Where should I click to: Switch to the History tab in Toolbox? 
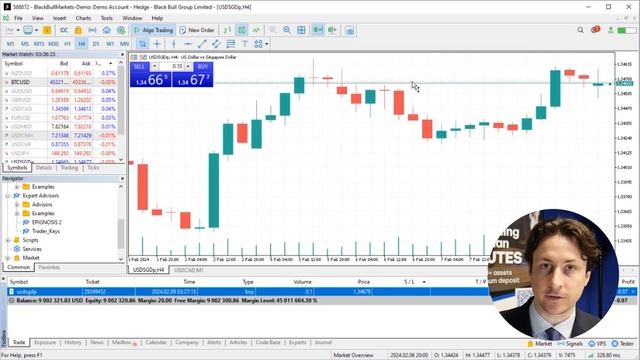tap(73, 343)
